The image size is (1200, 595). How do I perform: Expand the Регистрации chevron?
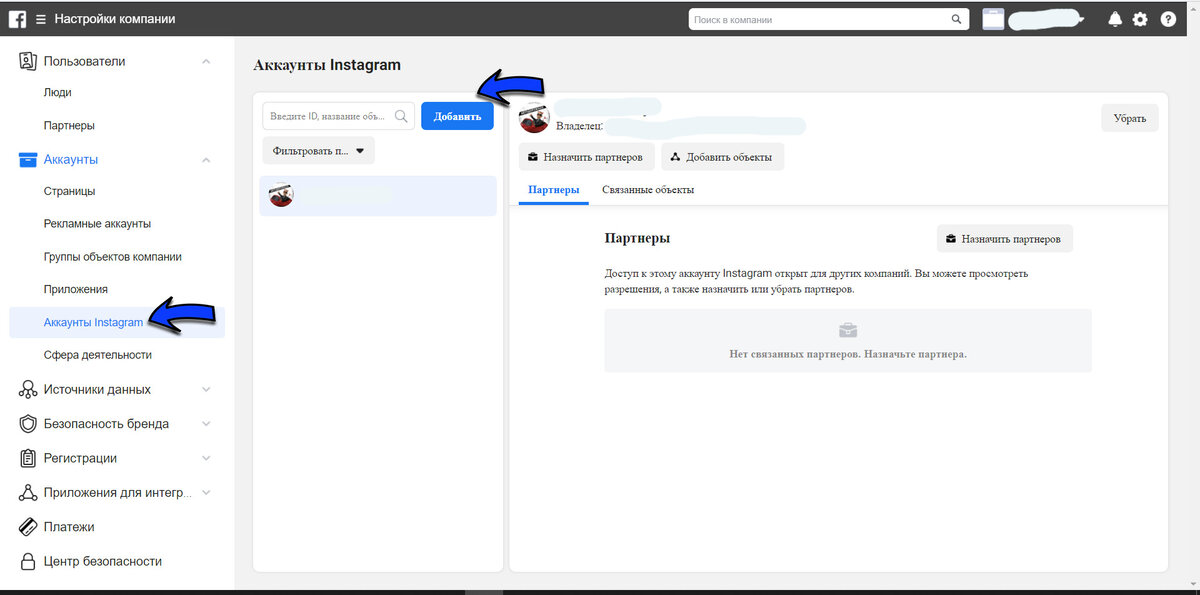206,458
